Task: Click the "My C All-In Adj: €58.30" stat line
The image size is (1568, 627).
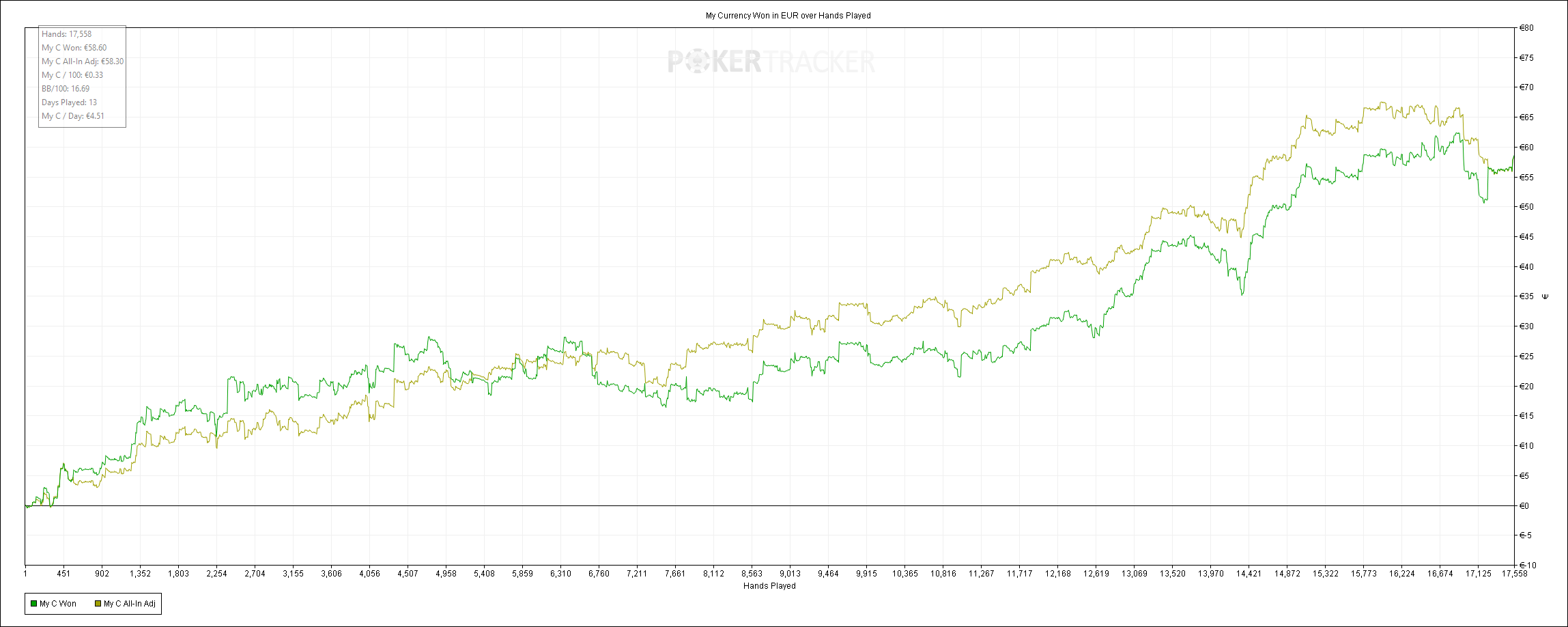Action: pyautogui.click(x=83, y=61)
